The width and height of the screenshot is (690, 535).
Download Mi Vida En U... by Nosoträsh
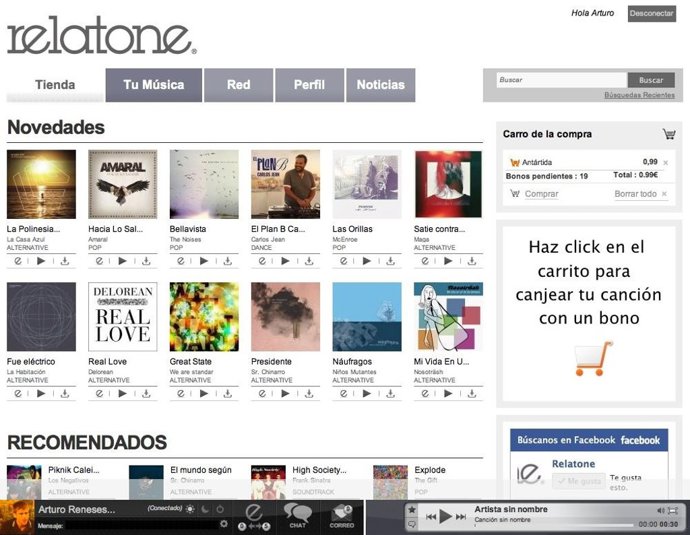click(x=472, y=393)
